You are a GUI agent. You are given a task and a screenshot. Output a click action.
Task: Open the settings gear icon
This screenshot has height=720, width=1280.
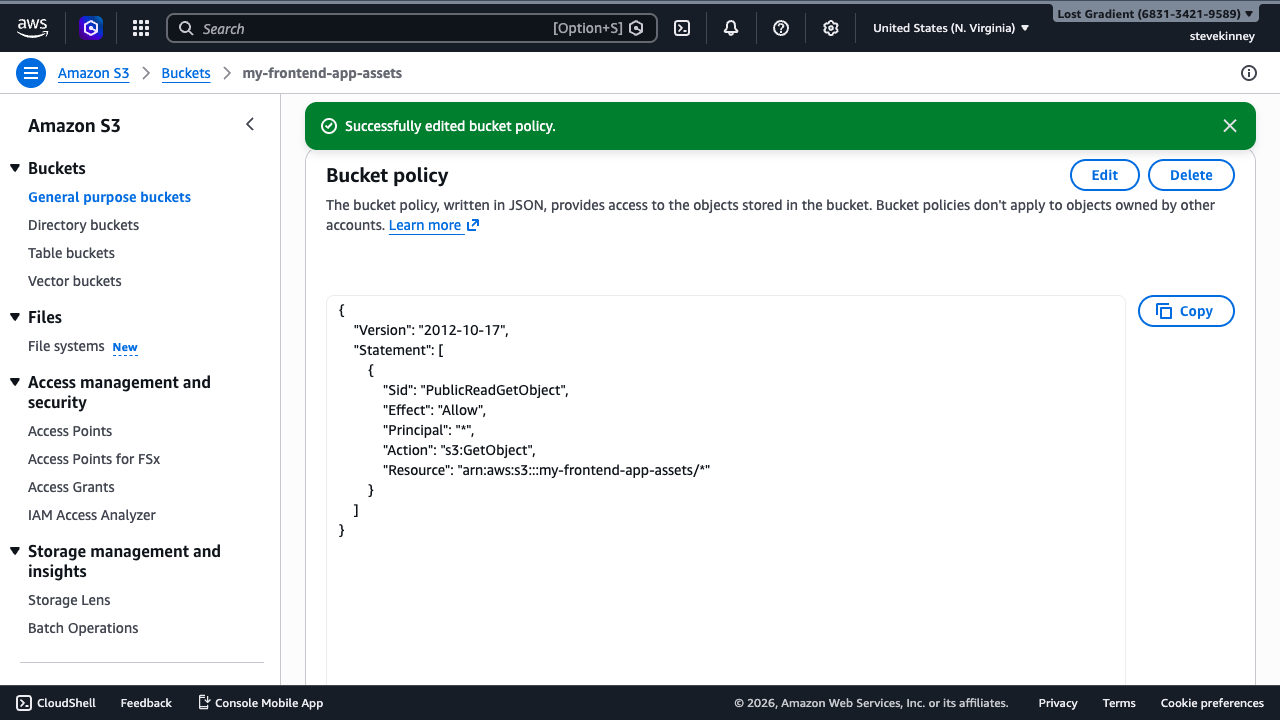pos(831,28)
